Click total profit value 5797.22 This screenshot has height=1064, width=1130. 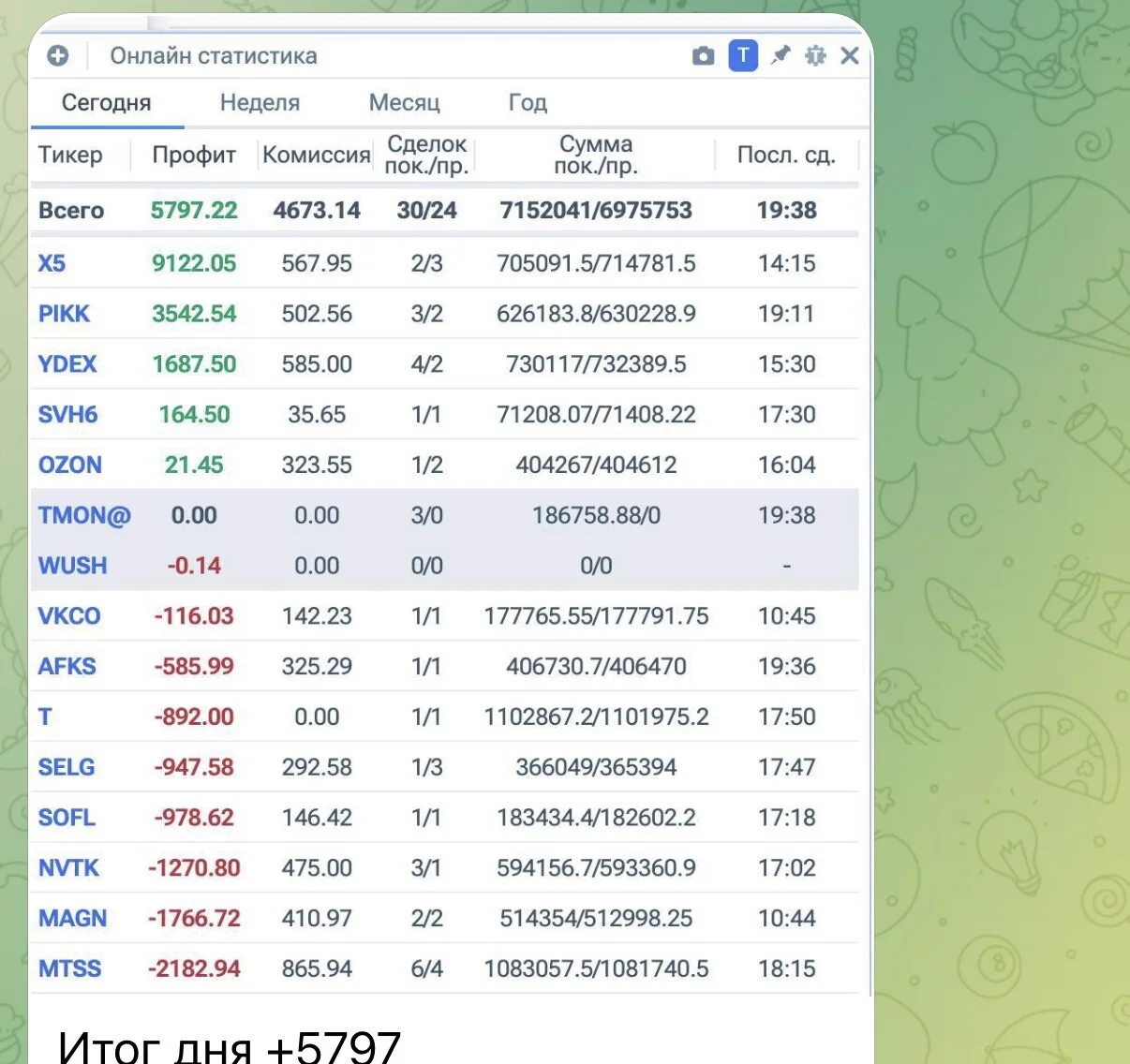click(194, 211)
